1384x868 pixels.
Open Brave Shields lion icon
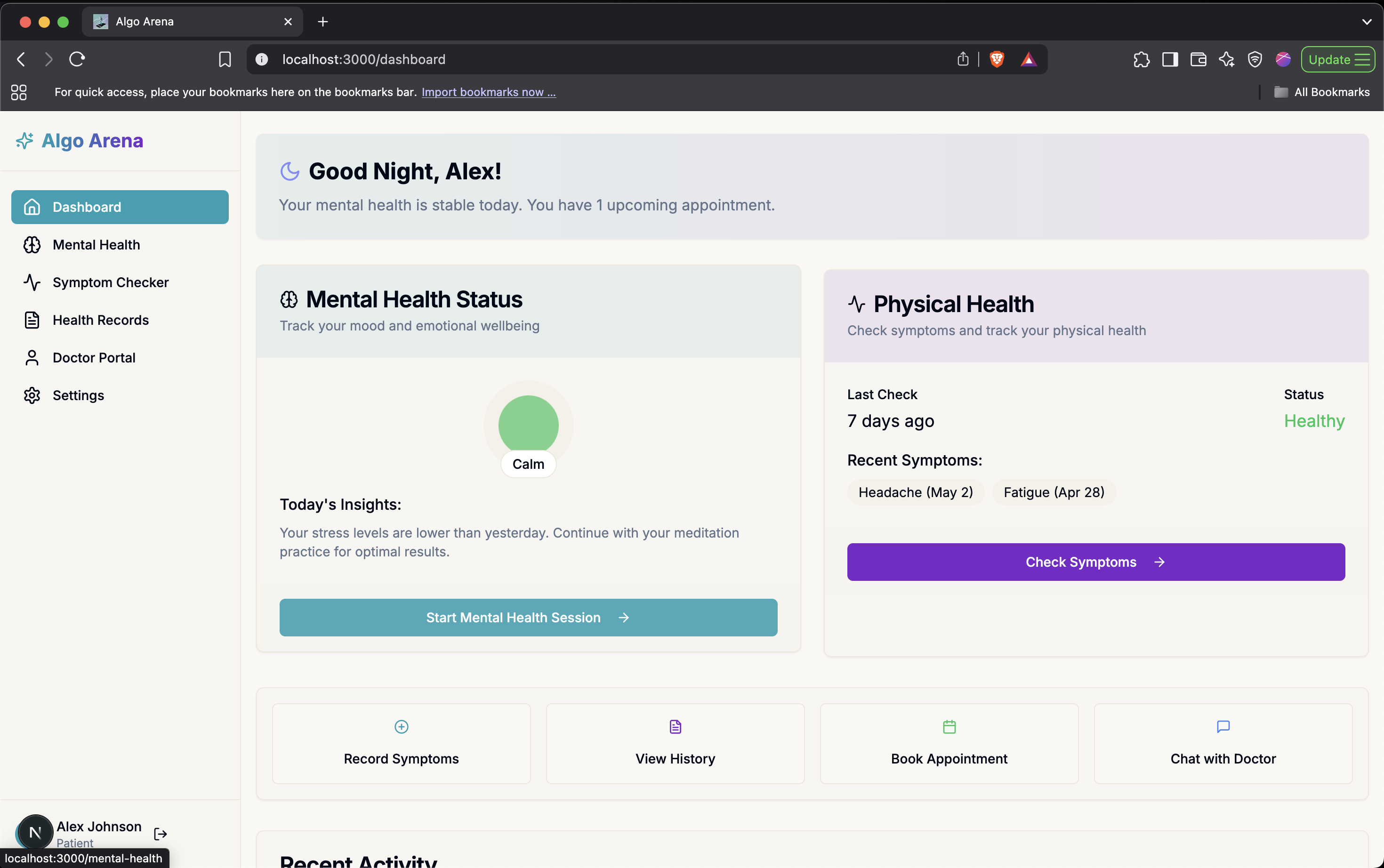[x=997, y=59]
